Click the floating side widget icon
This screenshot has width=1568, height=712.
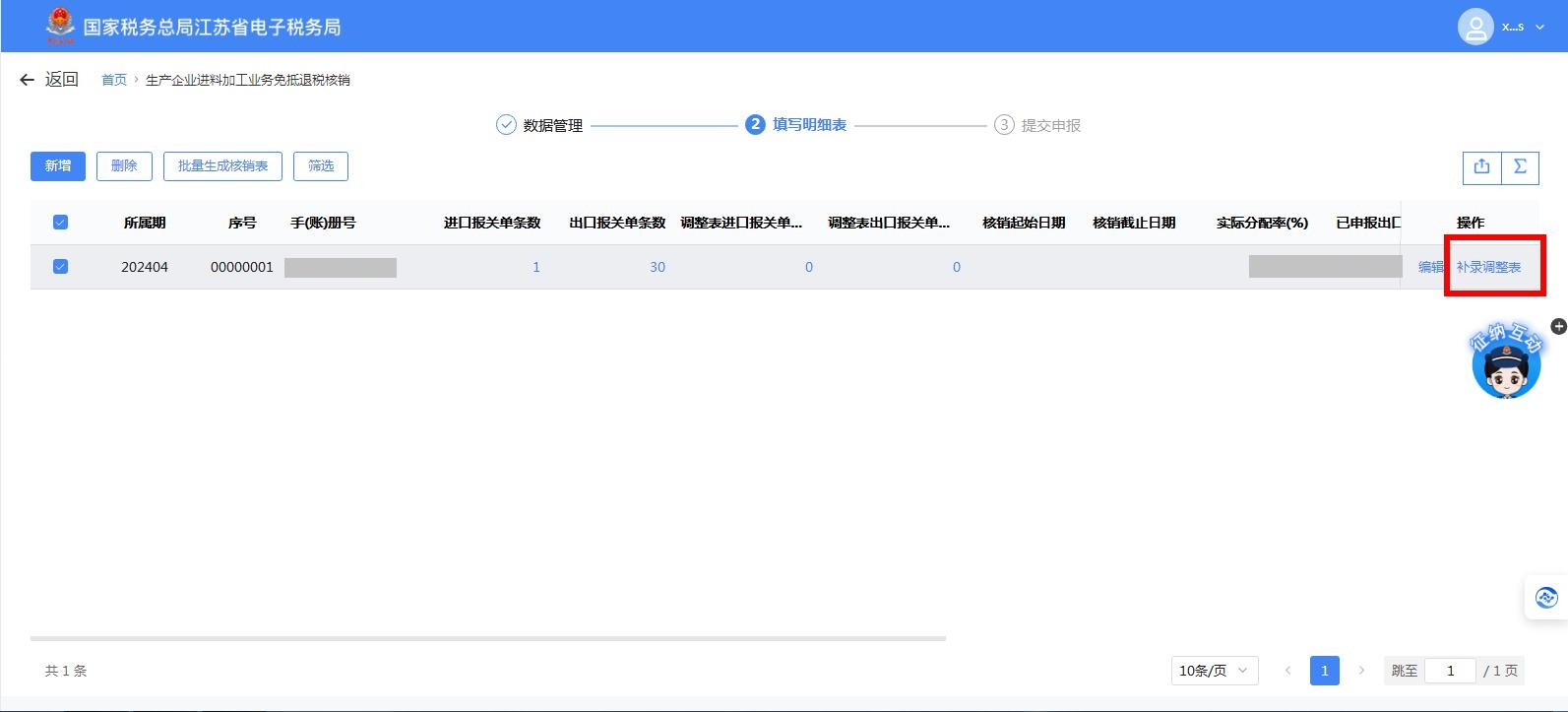tap(1545, 597)
